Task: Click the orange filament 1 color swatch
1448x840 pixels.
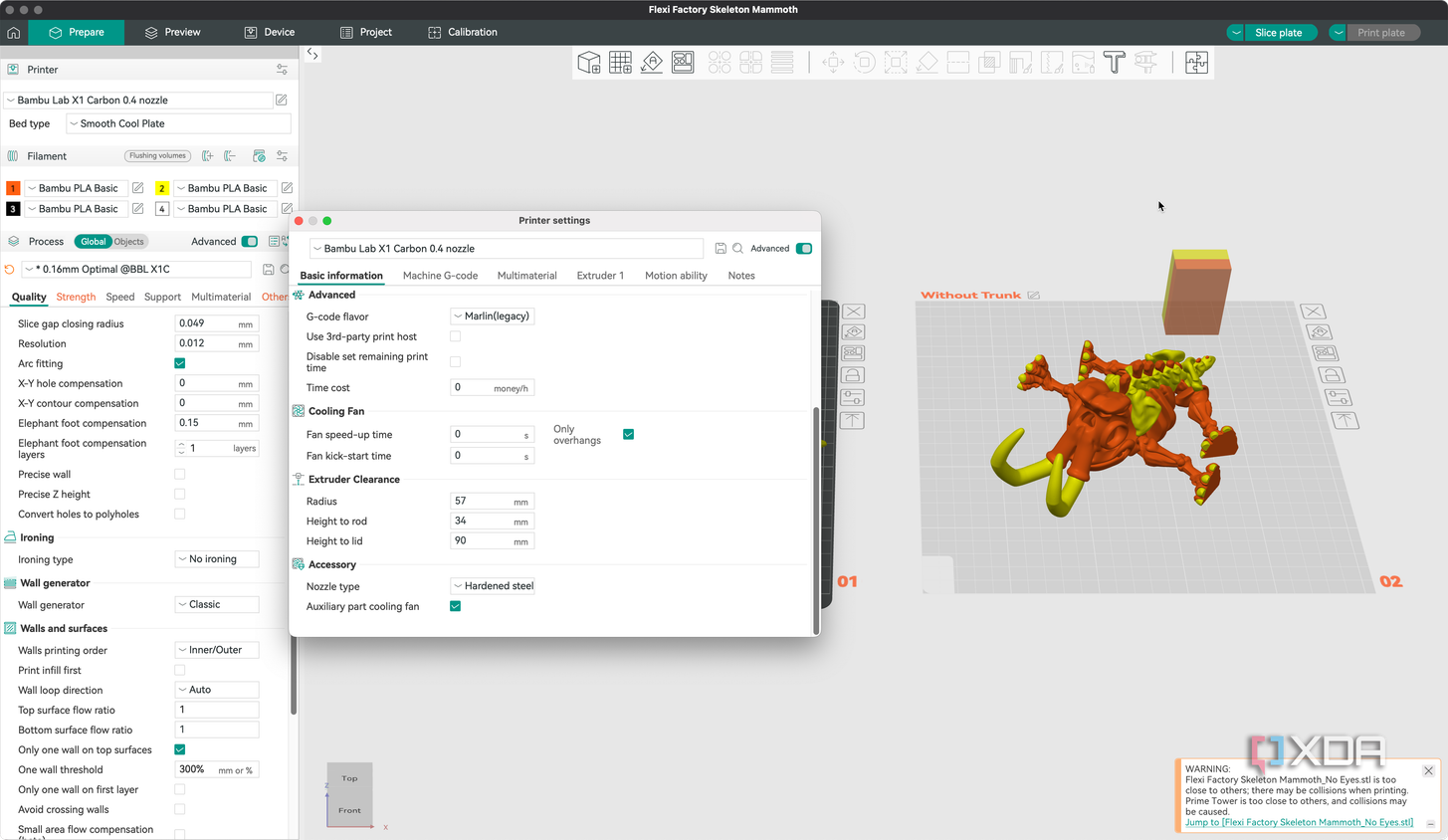Action: pyautogui.click(x=13, y=188)
